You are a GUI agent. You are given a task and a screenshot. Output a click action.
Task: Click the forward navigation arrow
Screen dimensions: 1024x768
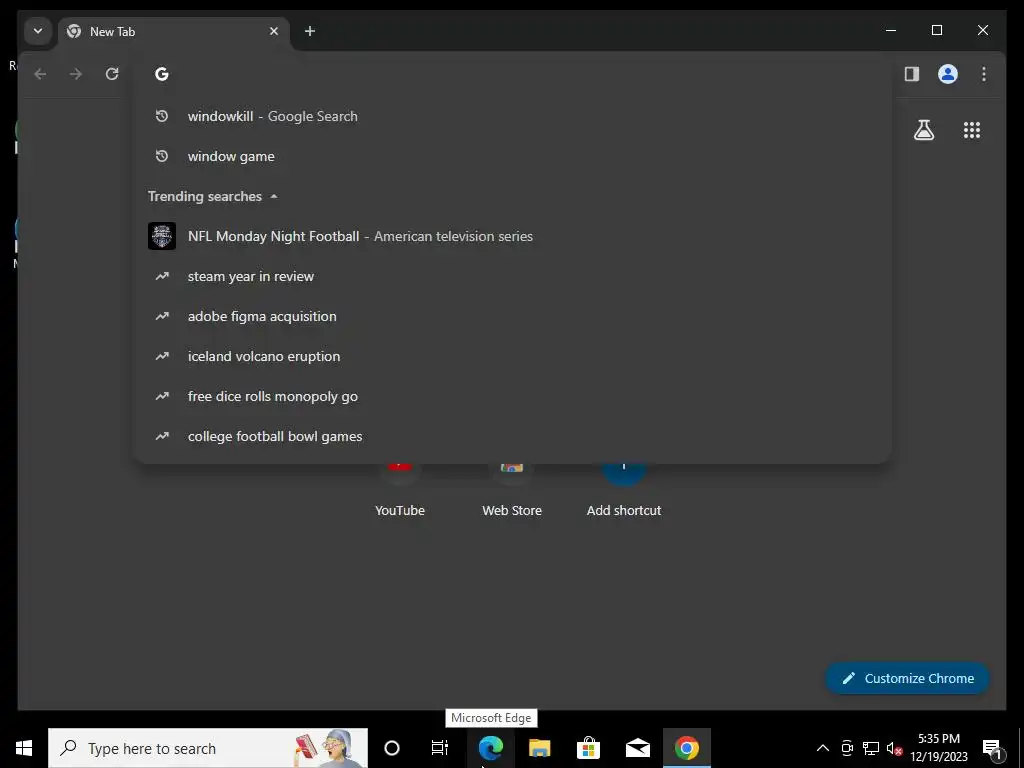[x=76, y=74]
